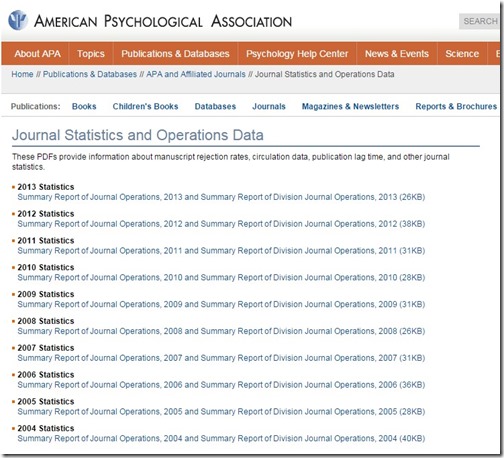Open 2006 Summary Report of Journal Operations
This screenshot has height=458, width=504.
coord(221,385)
